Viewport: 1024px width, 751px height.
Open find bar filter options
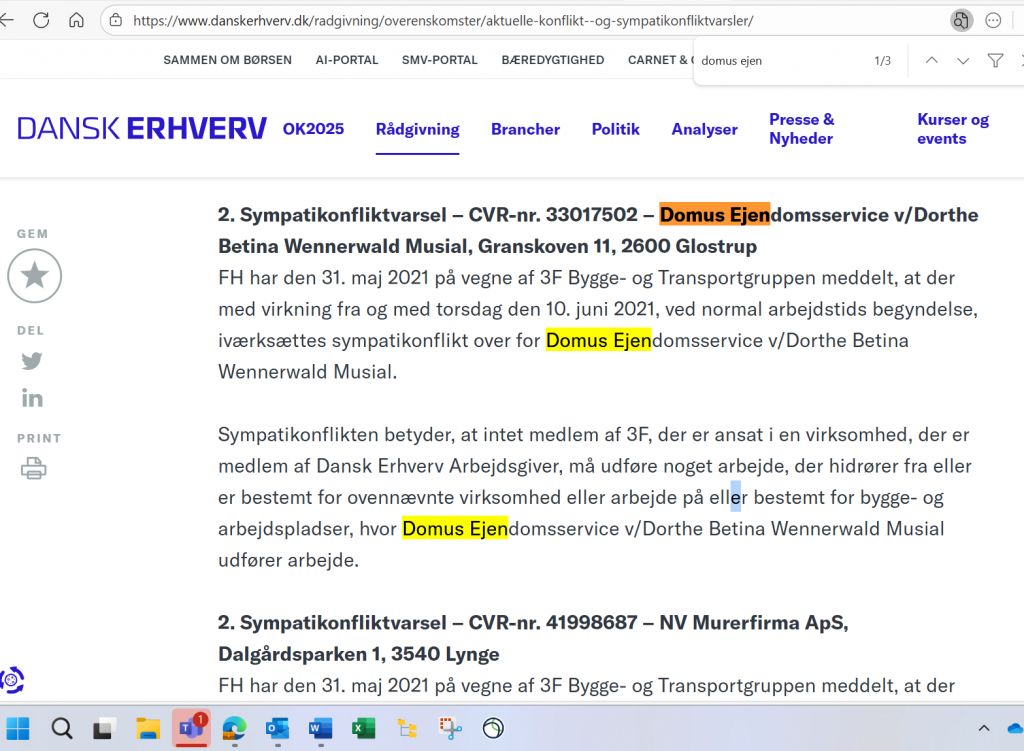coord(995,61)
